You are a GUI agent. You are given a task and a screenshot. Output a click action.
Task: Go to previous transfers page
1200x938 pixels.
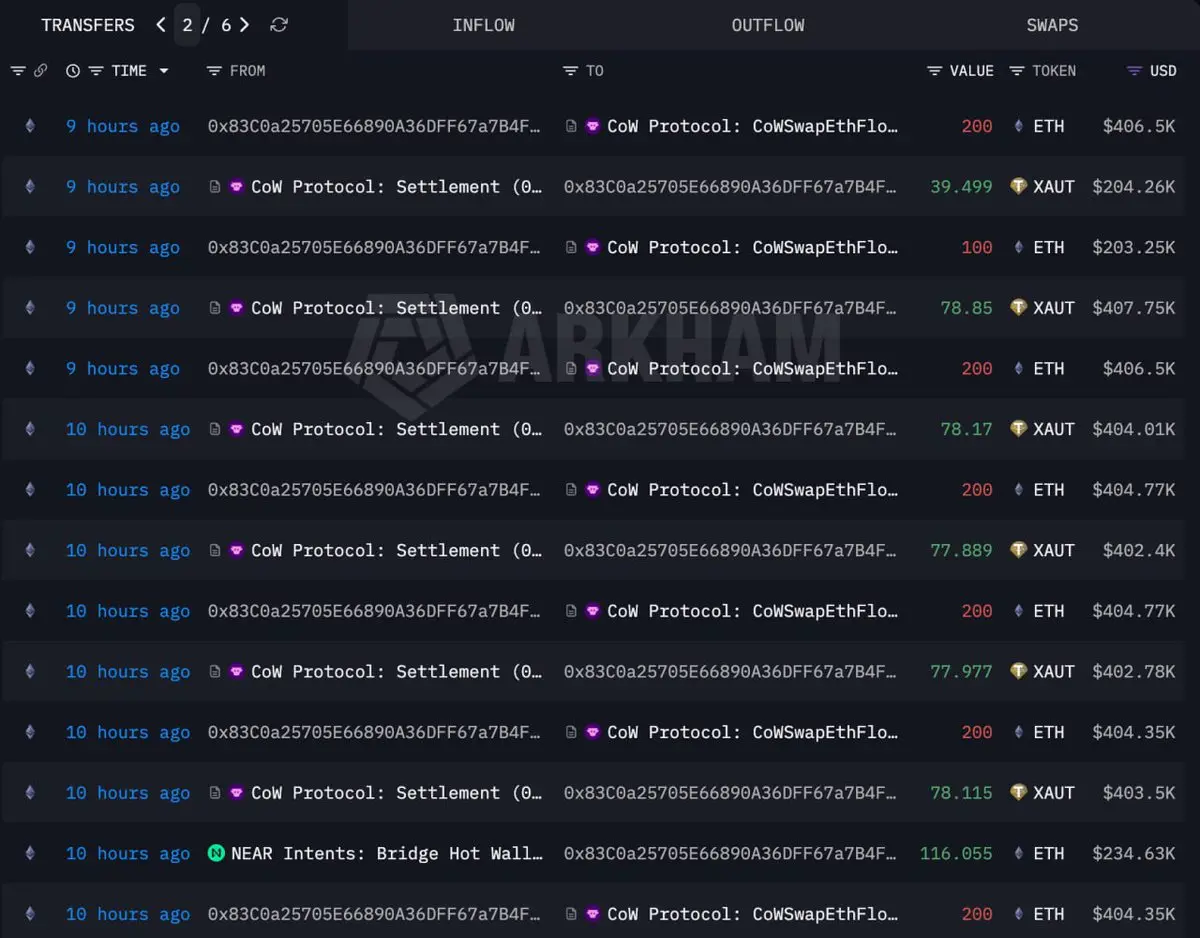coord(161,25)
